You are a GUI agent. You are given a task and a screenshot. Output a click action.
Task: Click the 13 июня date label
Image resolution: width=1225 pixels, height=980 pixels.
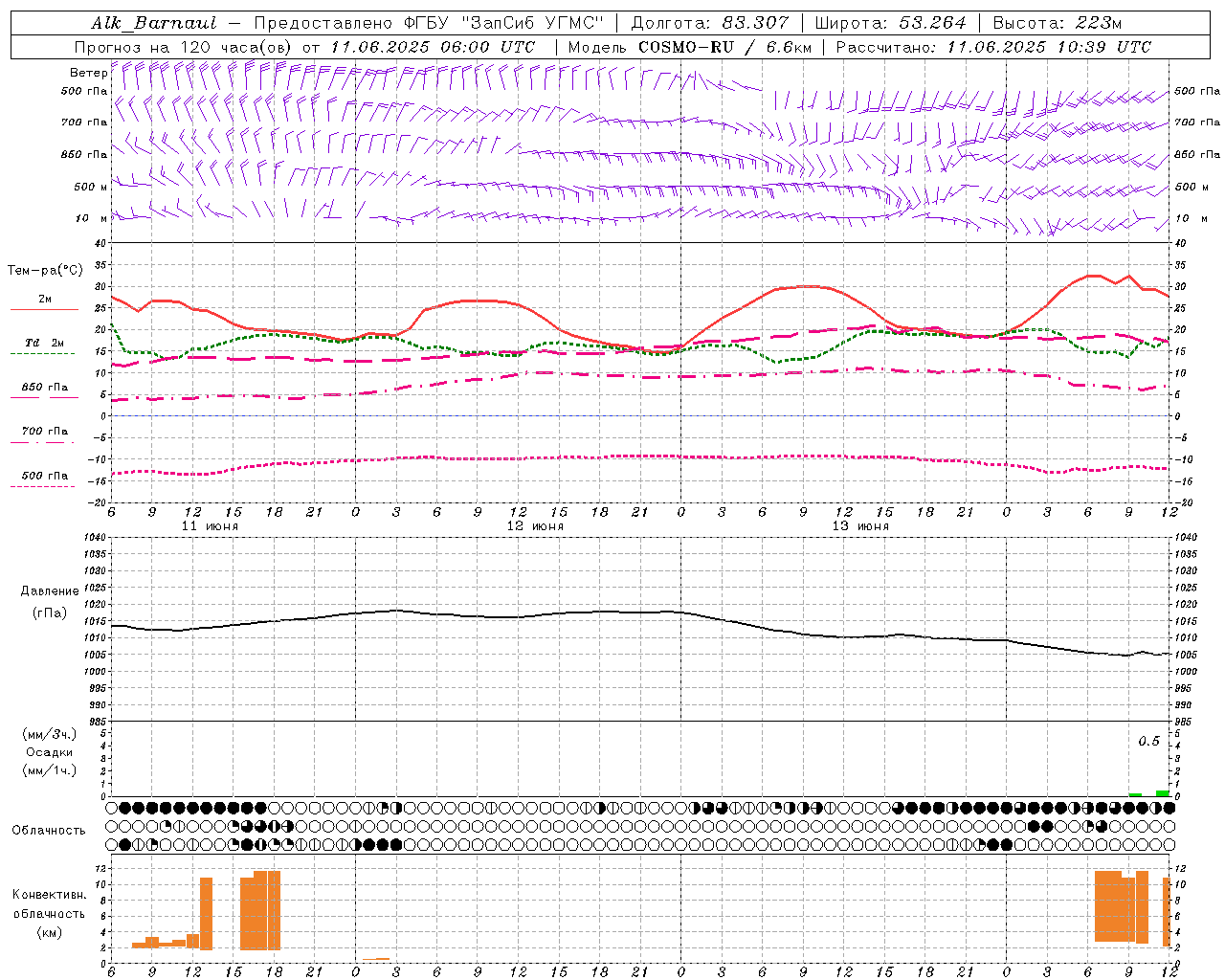coord(860,526)
